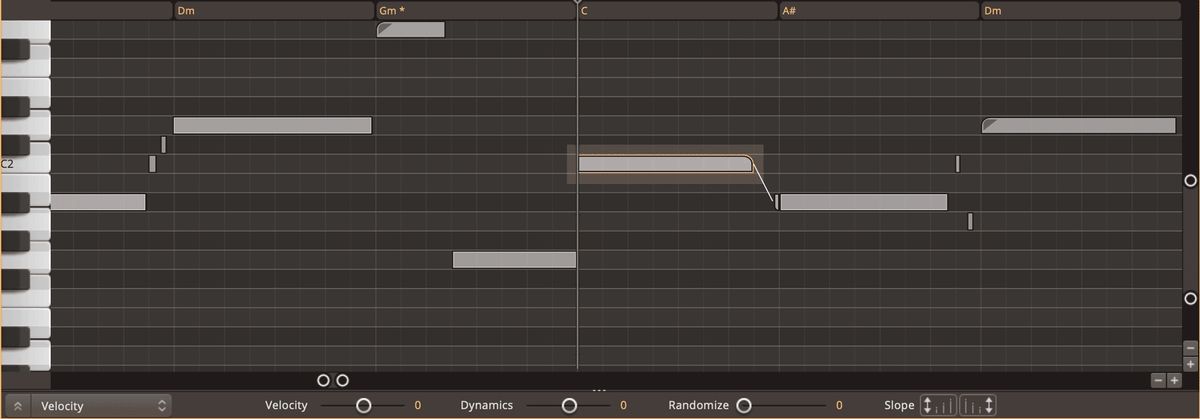Select the long note under first Dm chord
This screenshot has width=1200, height=419.
(x=272, y=126)
